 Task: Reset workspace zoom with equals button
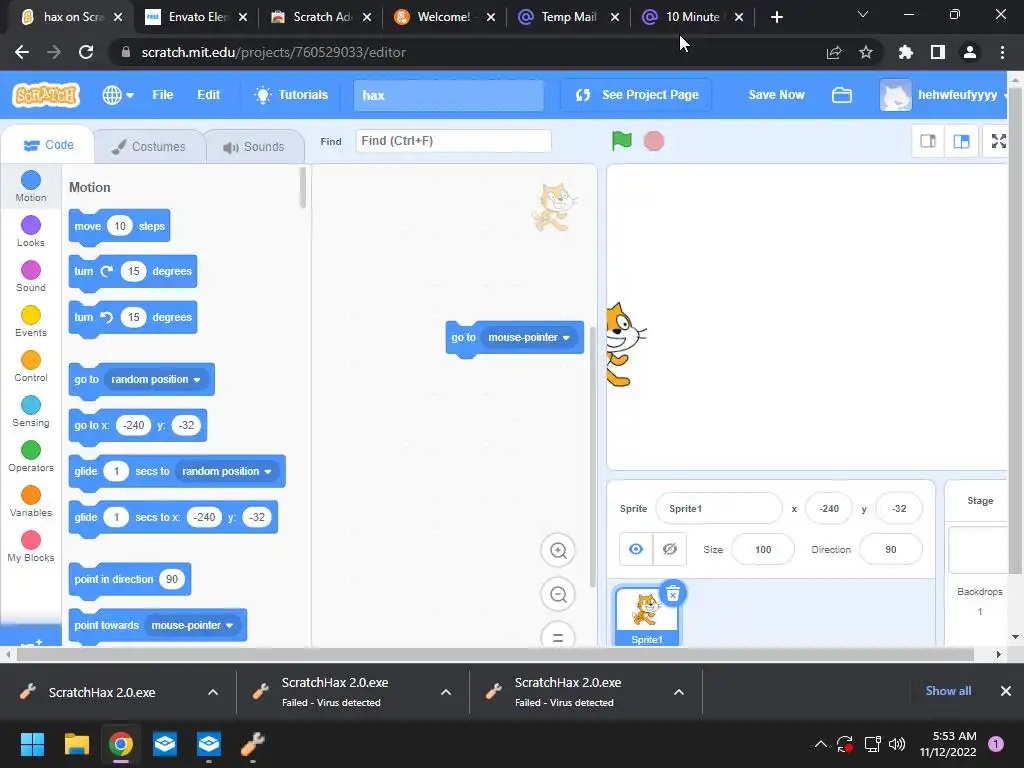(x=558, y=636)
